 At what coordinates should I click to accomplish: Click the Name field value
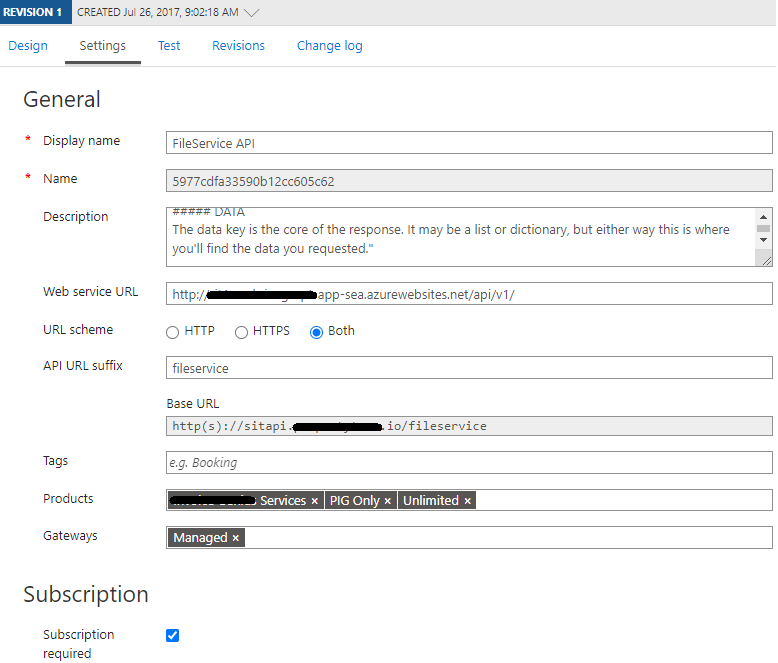point(469,181)
